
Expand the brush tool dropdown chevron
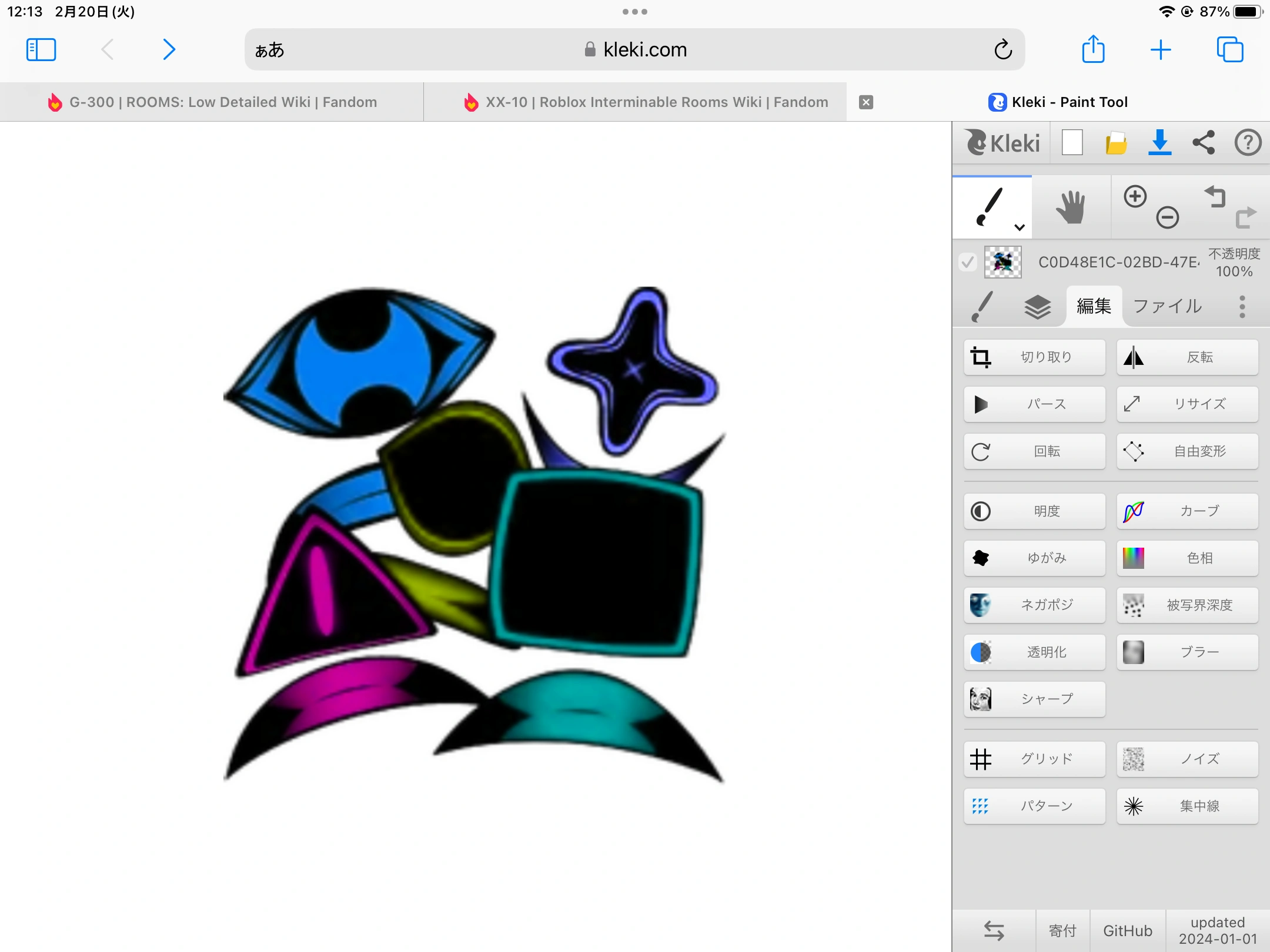[x=1020, y=227]
